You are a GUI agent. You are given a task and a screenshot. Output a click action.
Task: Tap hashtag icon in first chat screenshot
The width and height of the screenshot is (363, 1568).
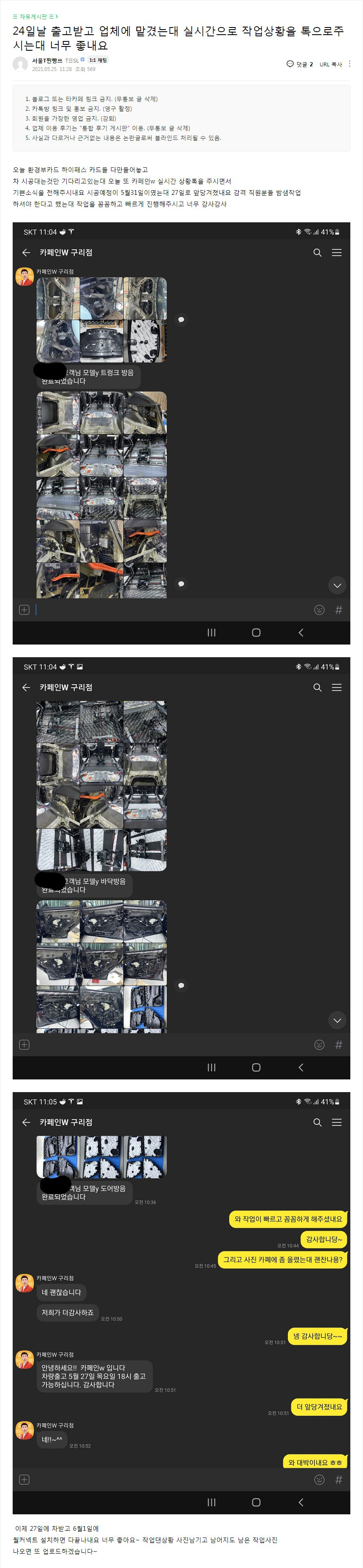[339, 610]
